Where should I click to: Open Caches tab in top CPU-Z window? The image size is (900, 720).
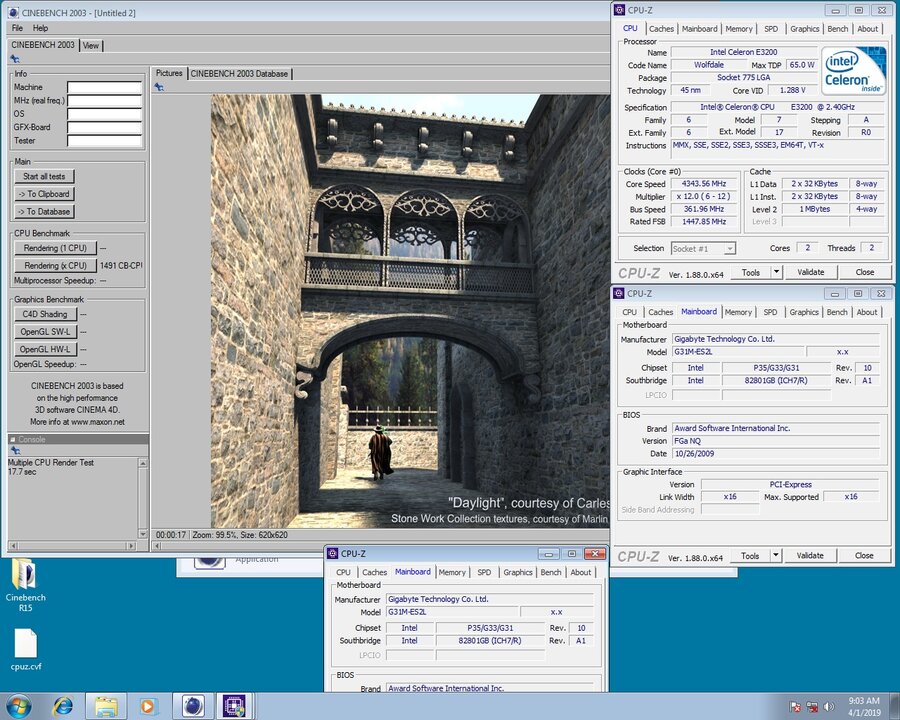tap(661, 29)
